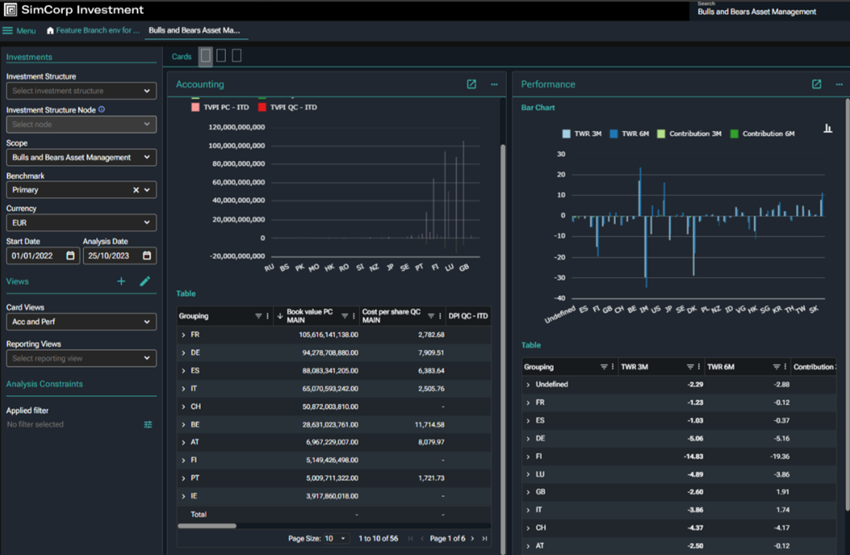Open the Reporting Views dropdown
Image resolution: width=850 pixels, height=555 pixels.
pyautogui.click(x=81, y=358)
